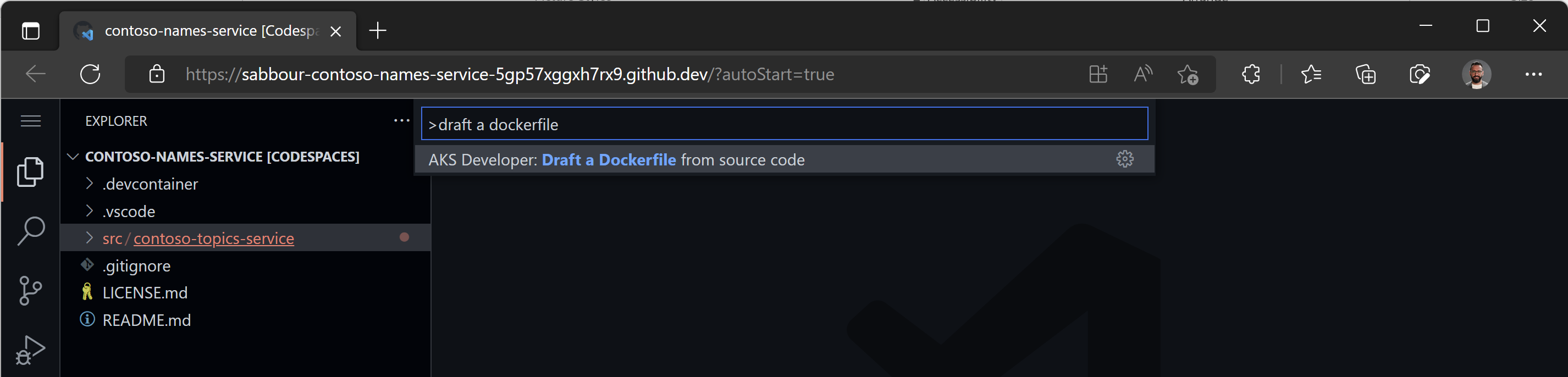
Task: Open the Explorer view in activity bar
Action: tap(30, 172)
